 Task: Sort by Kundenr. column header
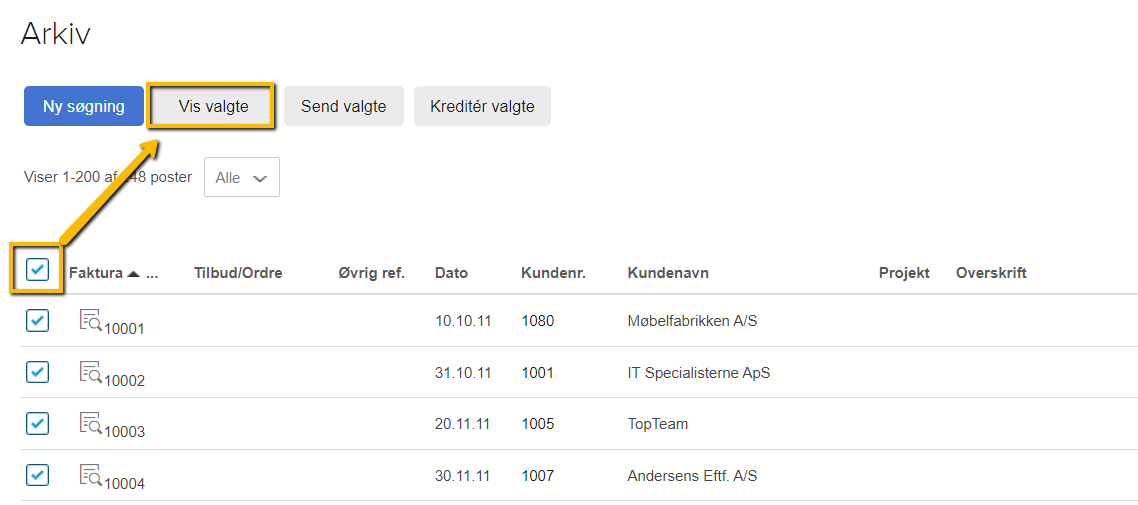coord(553,274)
